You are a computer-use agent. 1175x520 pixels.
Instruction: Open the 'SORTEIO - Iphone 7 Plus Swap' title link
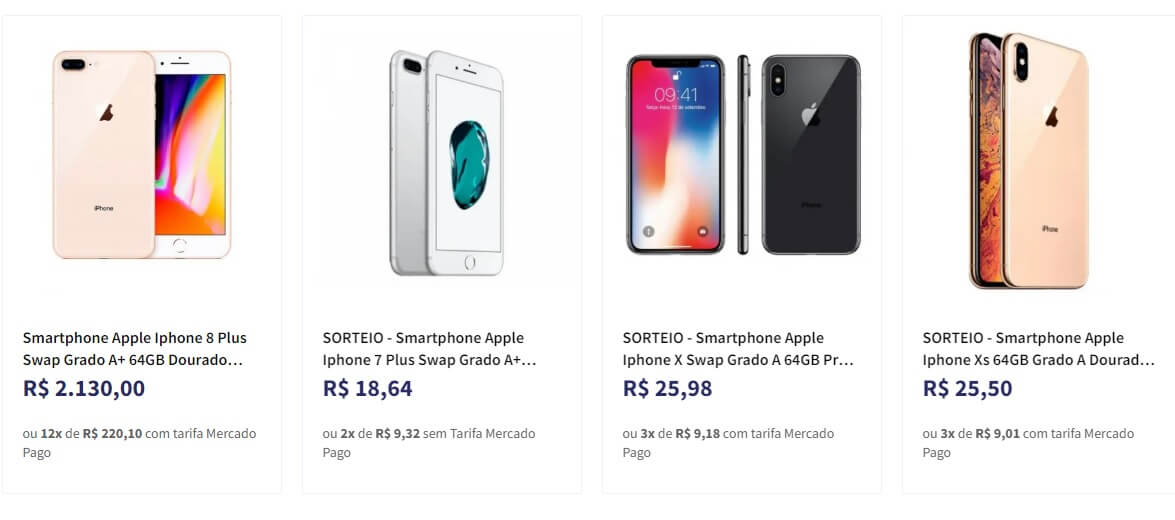429,349
